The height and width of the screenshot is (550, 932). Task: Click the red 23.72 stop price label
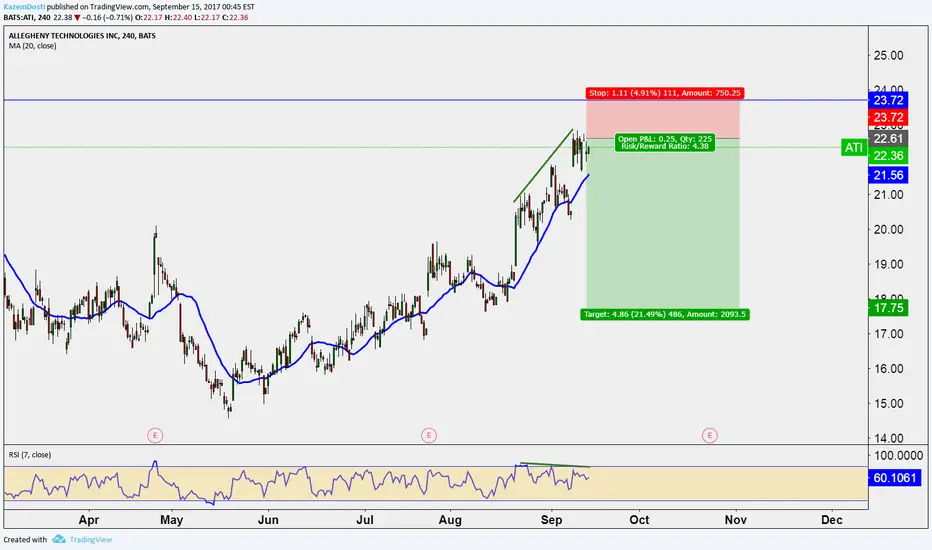888,117
